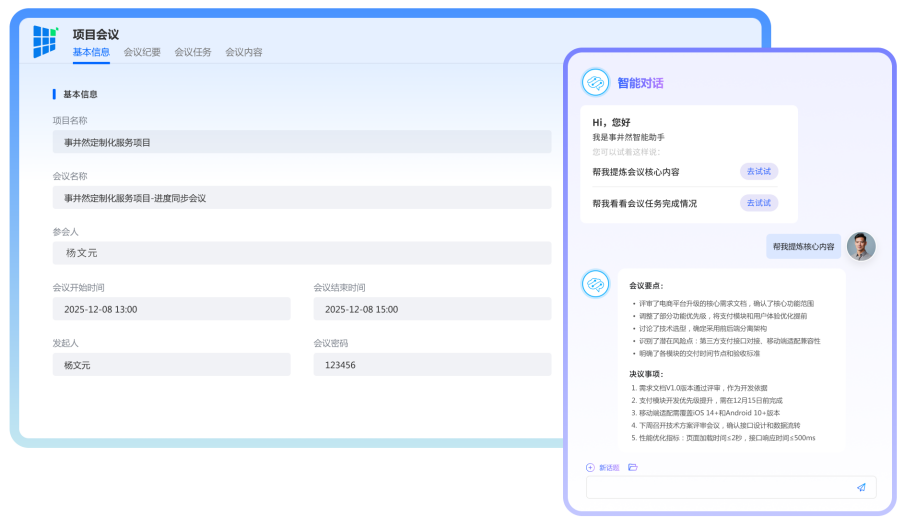Click the 决议事项 heading in reply
This screenshot has height=523, width=904.
click(x=646, y=374)
